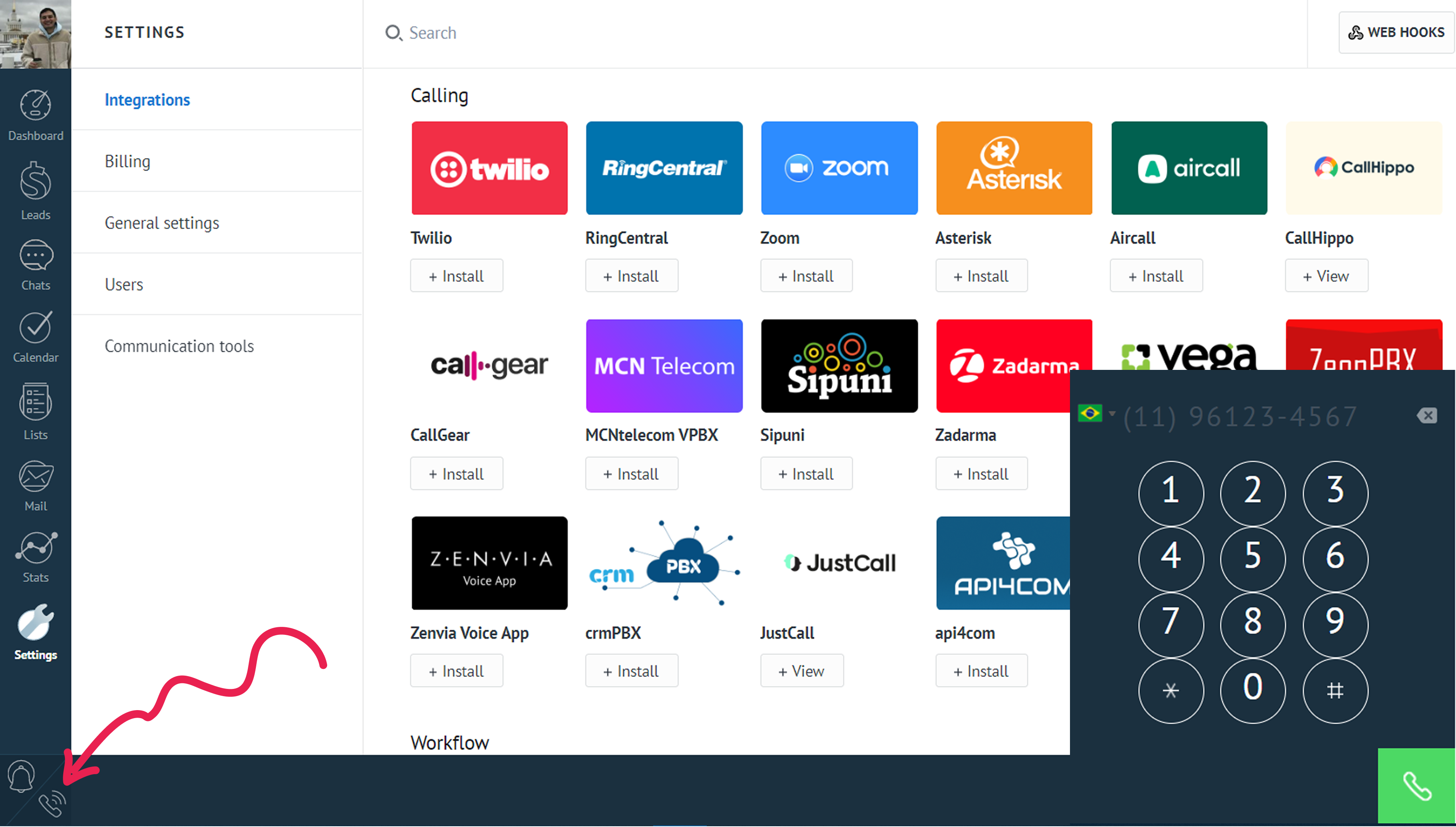
Task: Open the Zenvia Voice App tile
Action: coord(489,563)
